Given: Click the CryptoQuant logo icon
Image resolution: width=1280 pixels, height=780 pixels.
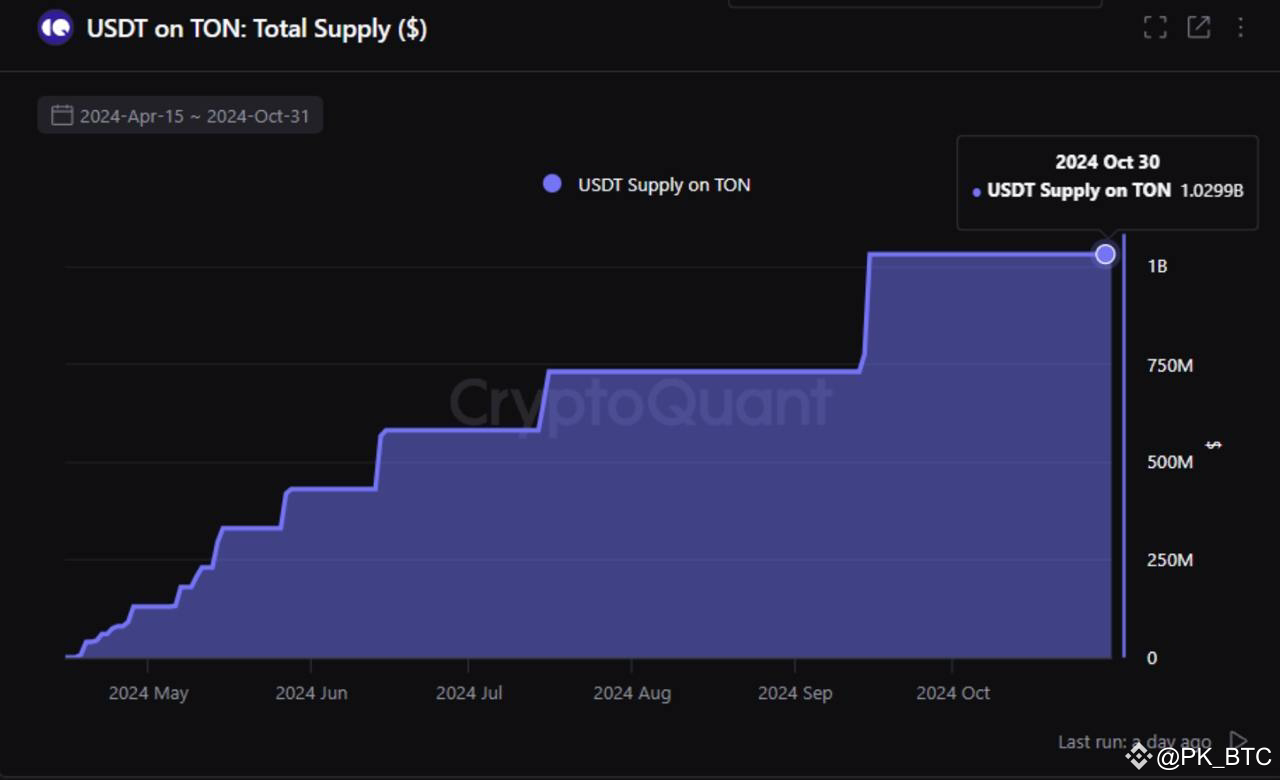Looking at the screenshot, I should click(55, 28).
